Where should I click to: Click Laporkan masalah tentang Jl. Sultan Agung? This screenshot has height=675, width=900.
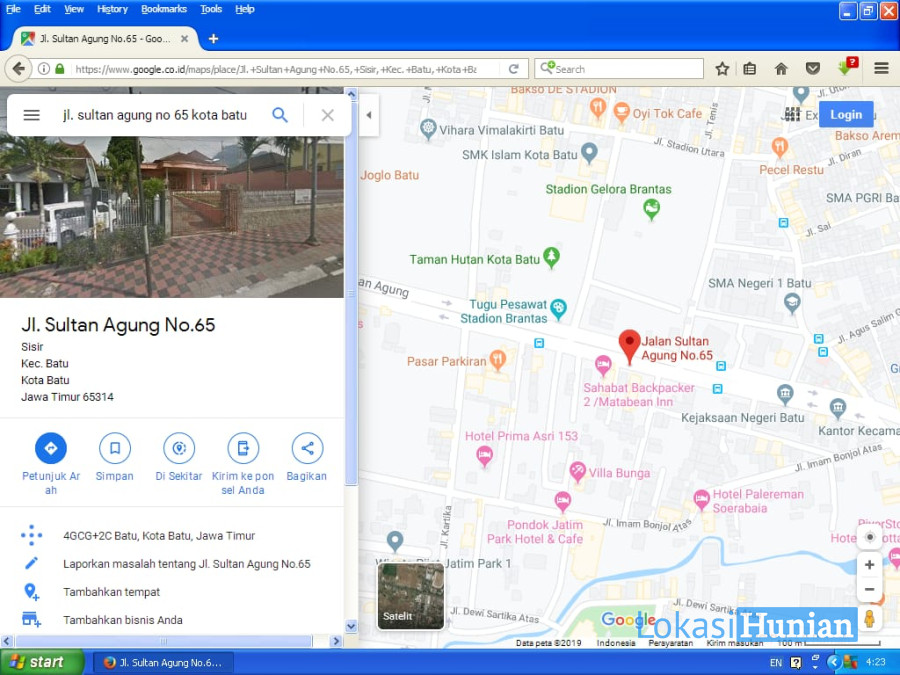187,564
